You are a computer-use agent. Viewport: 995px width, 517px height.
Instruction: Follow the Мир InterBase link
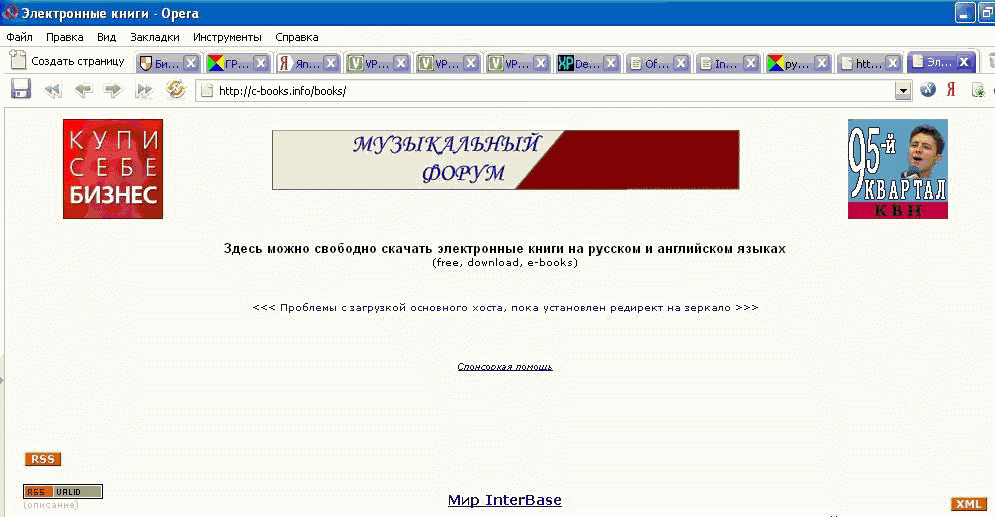504,500
